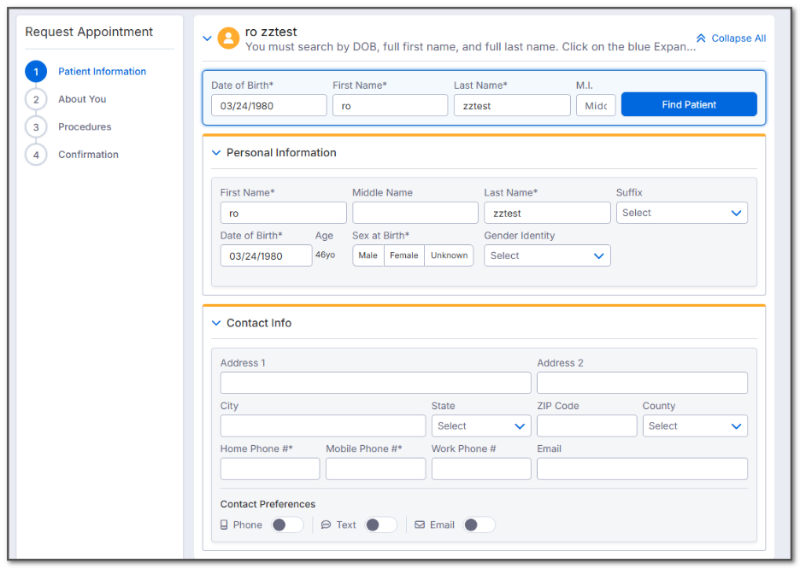The width and height of the screenshot is (800, 569).
Task: Go to Patient Information step
Action: (102, 71)
